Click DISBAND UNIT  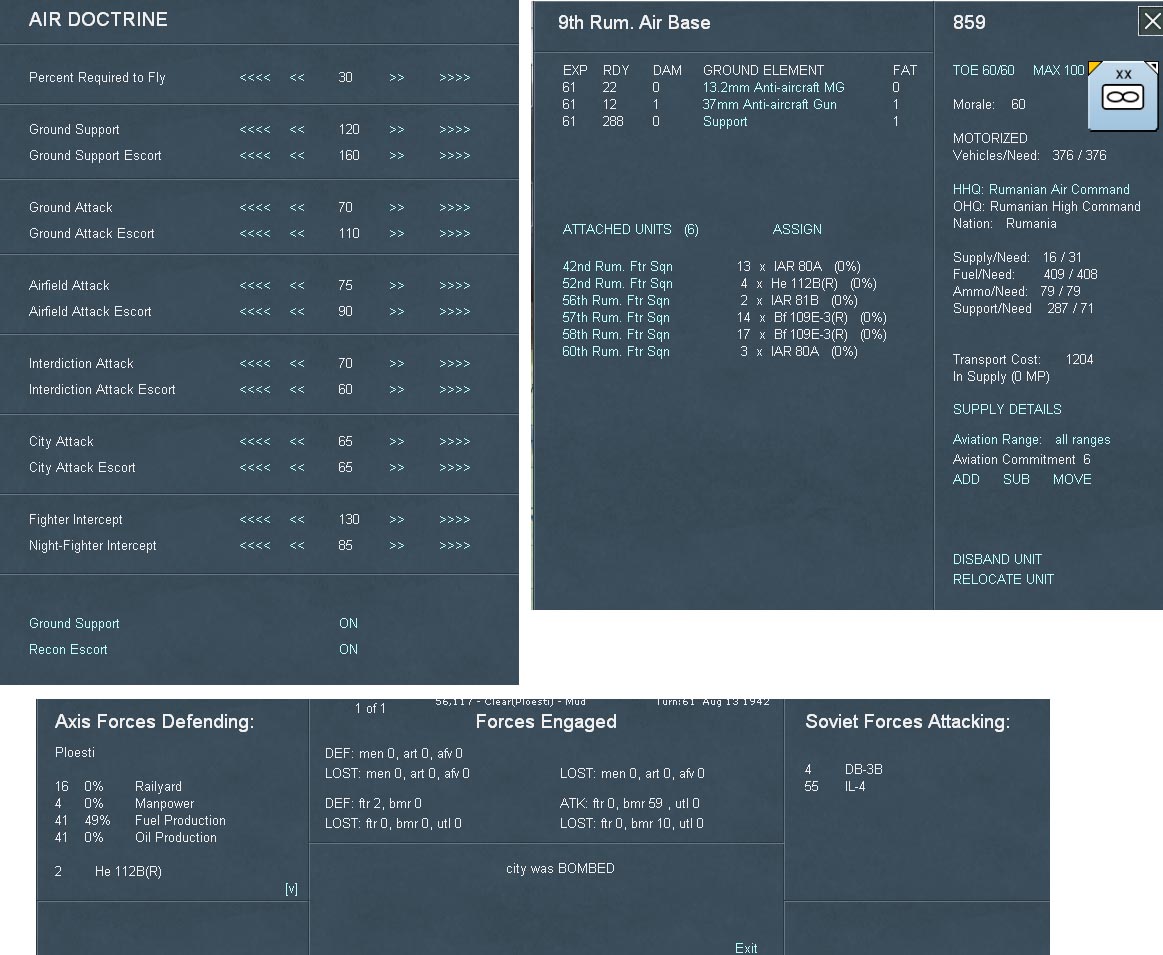coord(998,559)
